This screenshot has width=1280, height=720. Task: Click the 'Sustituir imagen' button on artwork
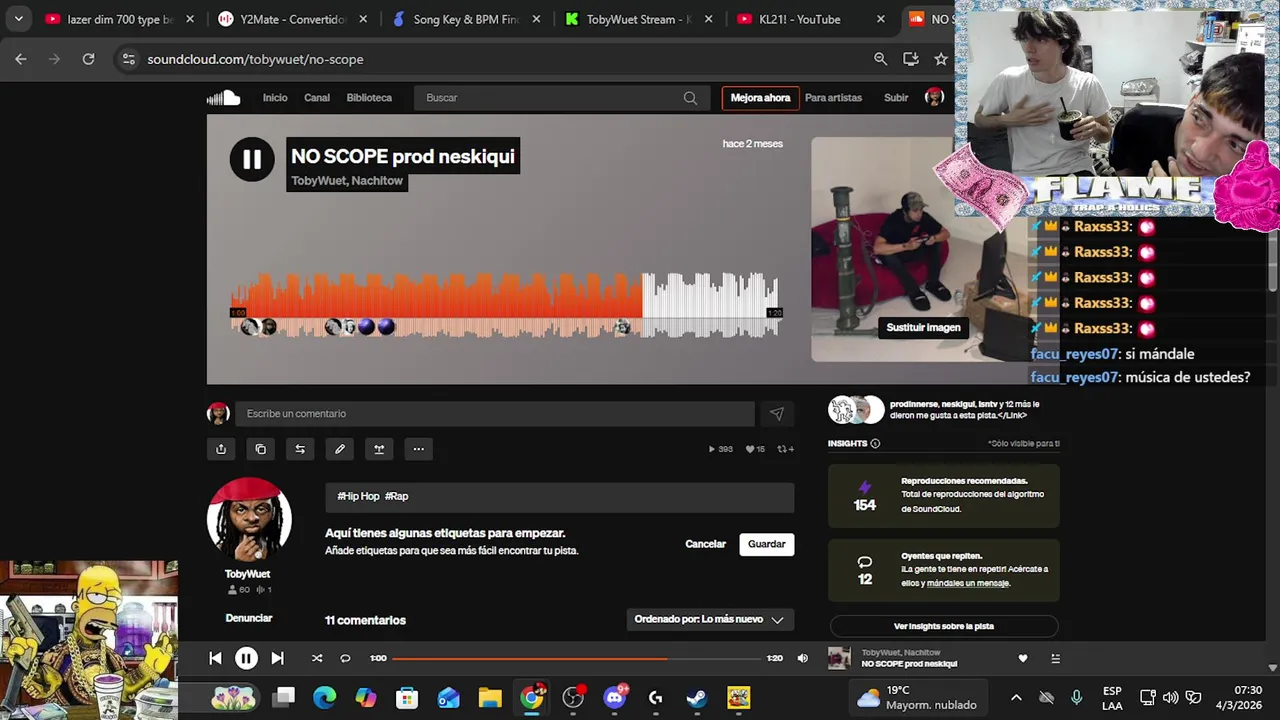point(923,327)
